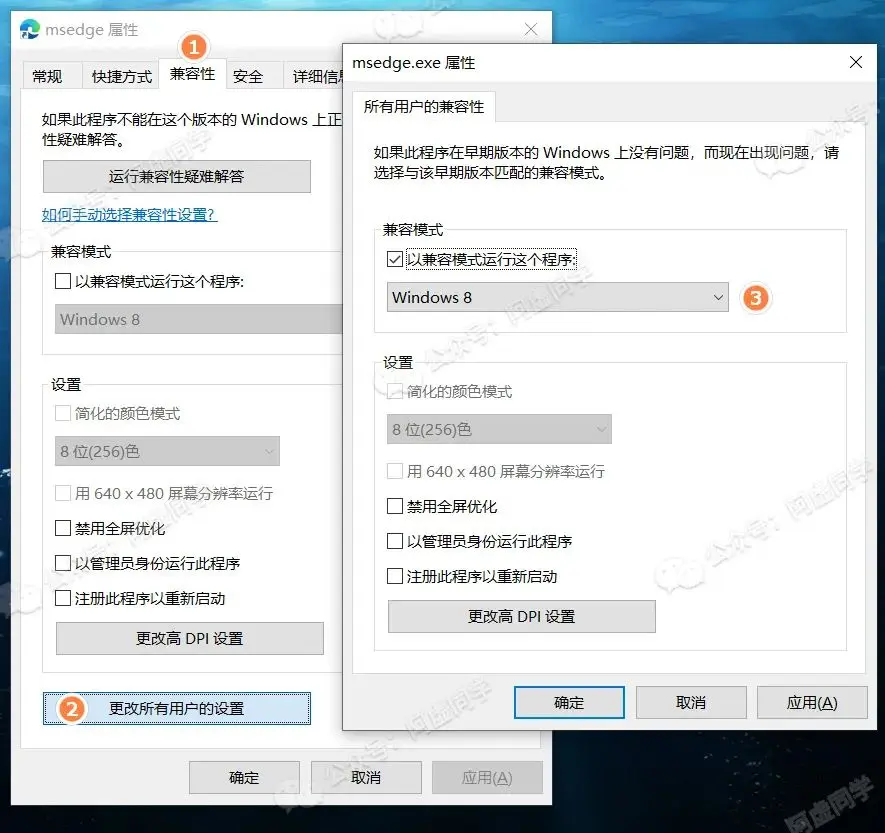Click the Edge icon in msedge 属性 title bar
The height and width of the screenshot is (833, 885).
coord(29,29)
